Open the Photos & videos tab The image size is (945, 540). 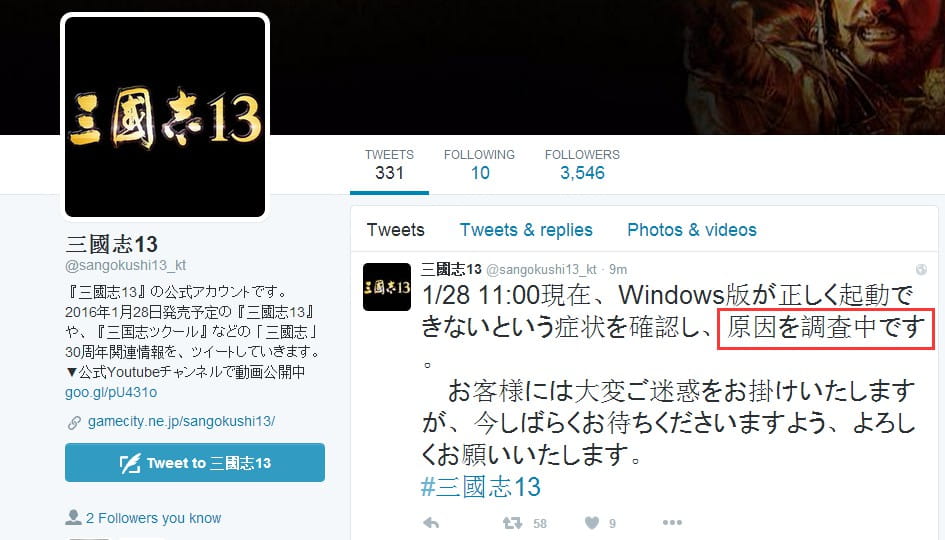point(692,230)
